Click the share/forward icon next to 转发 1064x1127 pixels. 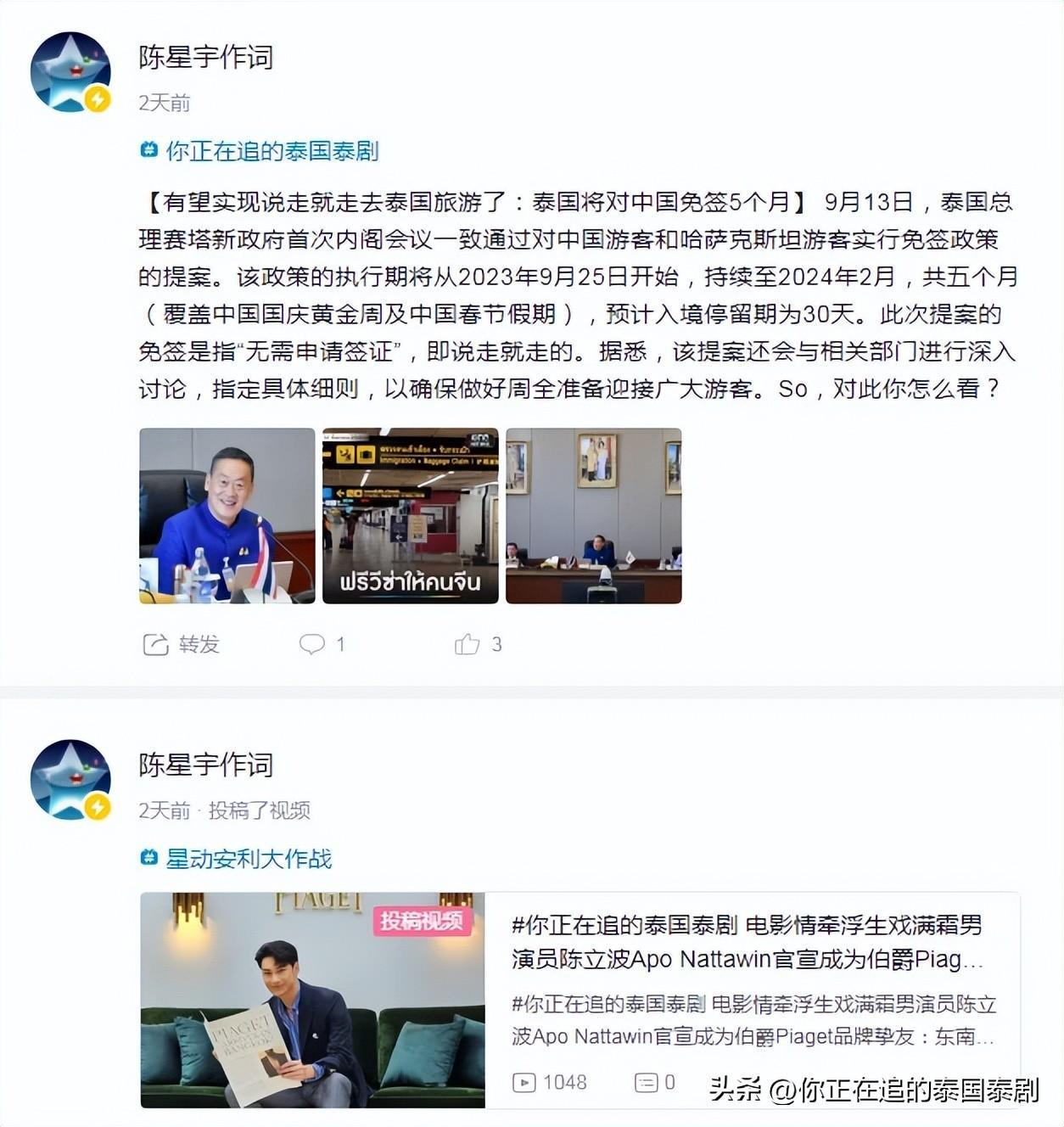tap(155, 645)
